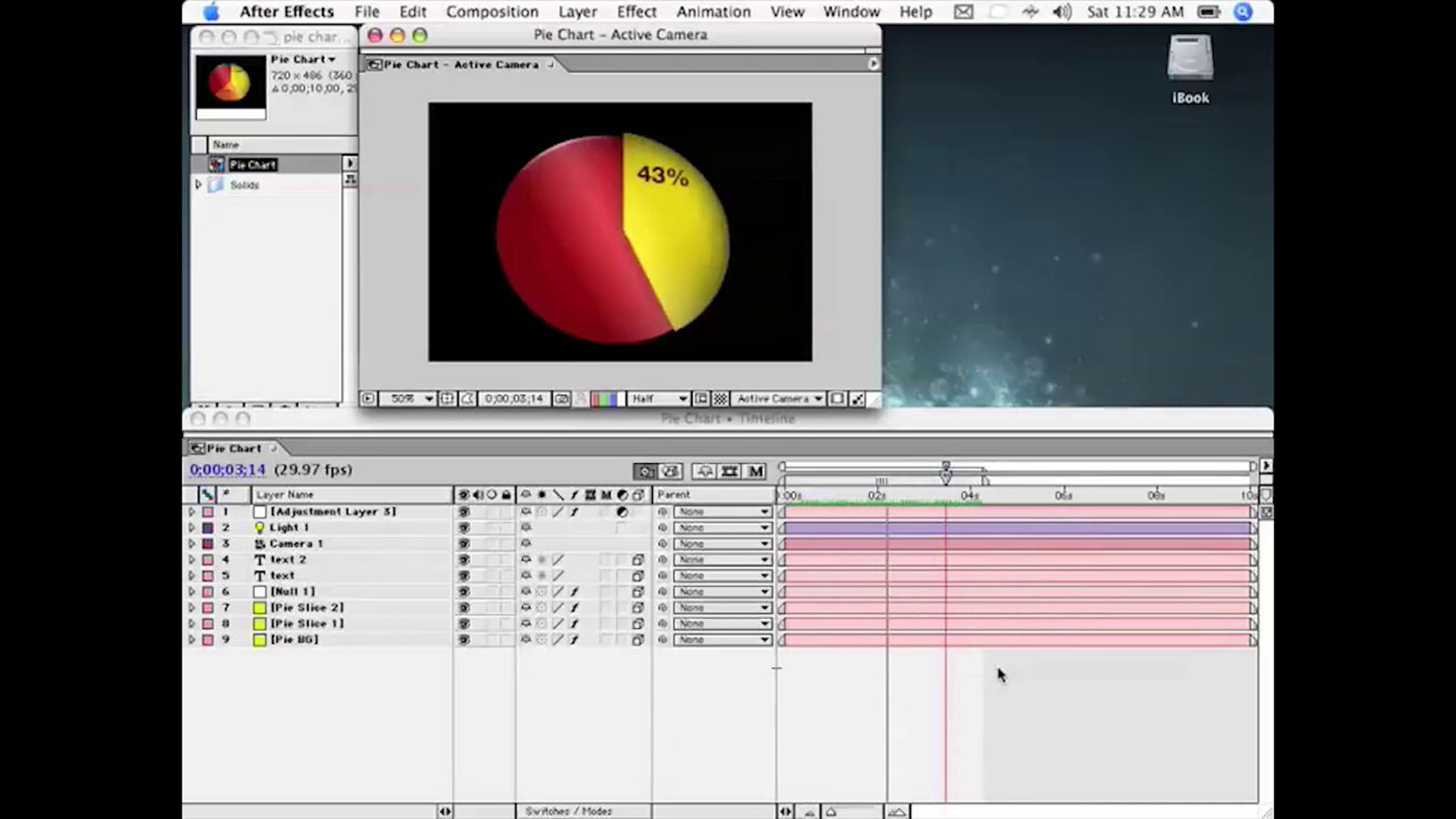The image size is (1456, 819).
Task: Click the Motion Blur enable button (M)
Action: pos(755,471)
